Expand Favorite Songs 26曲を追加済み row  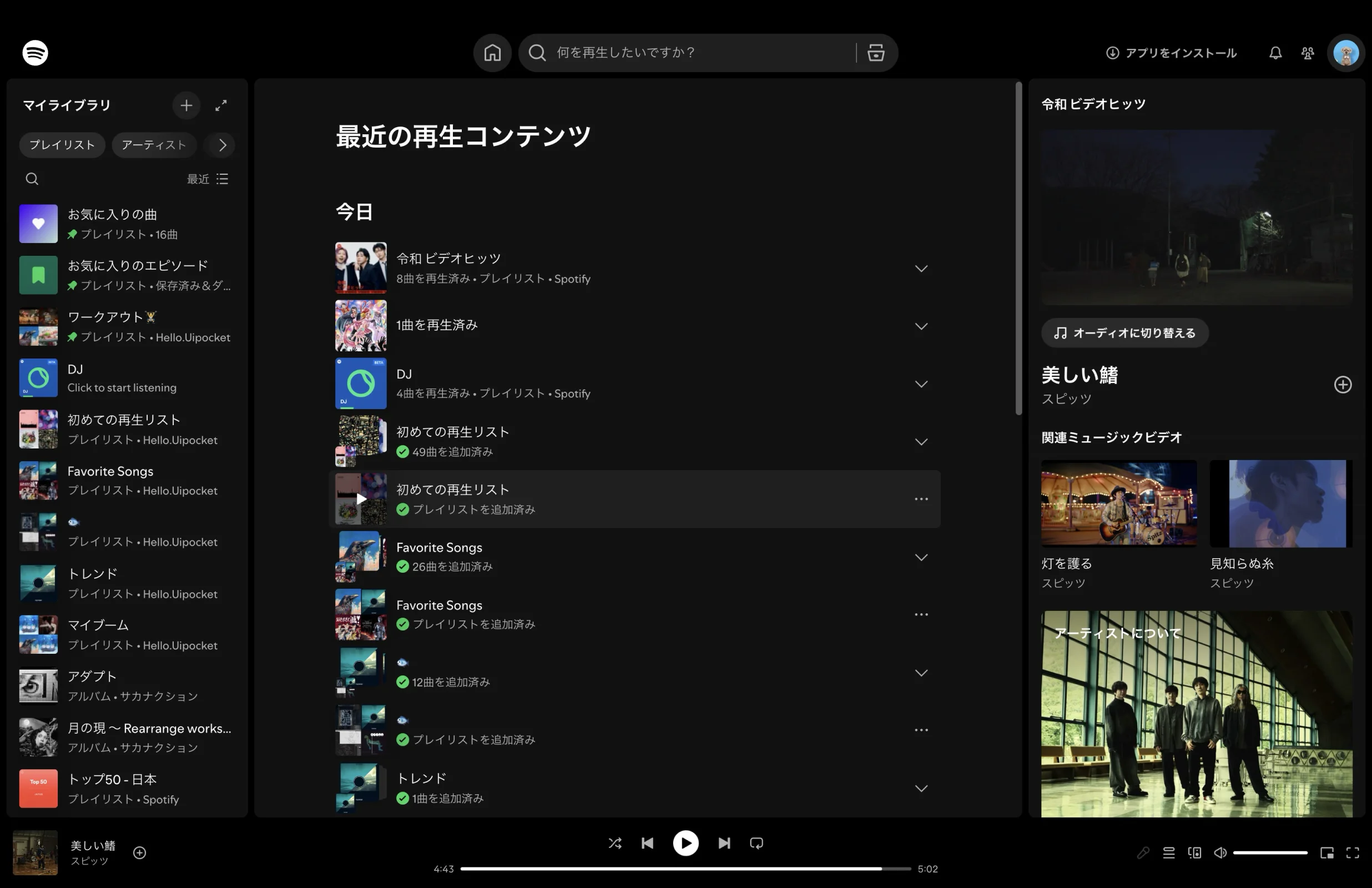tap(921, 558)
